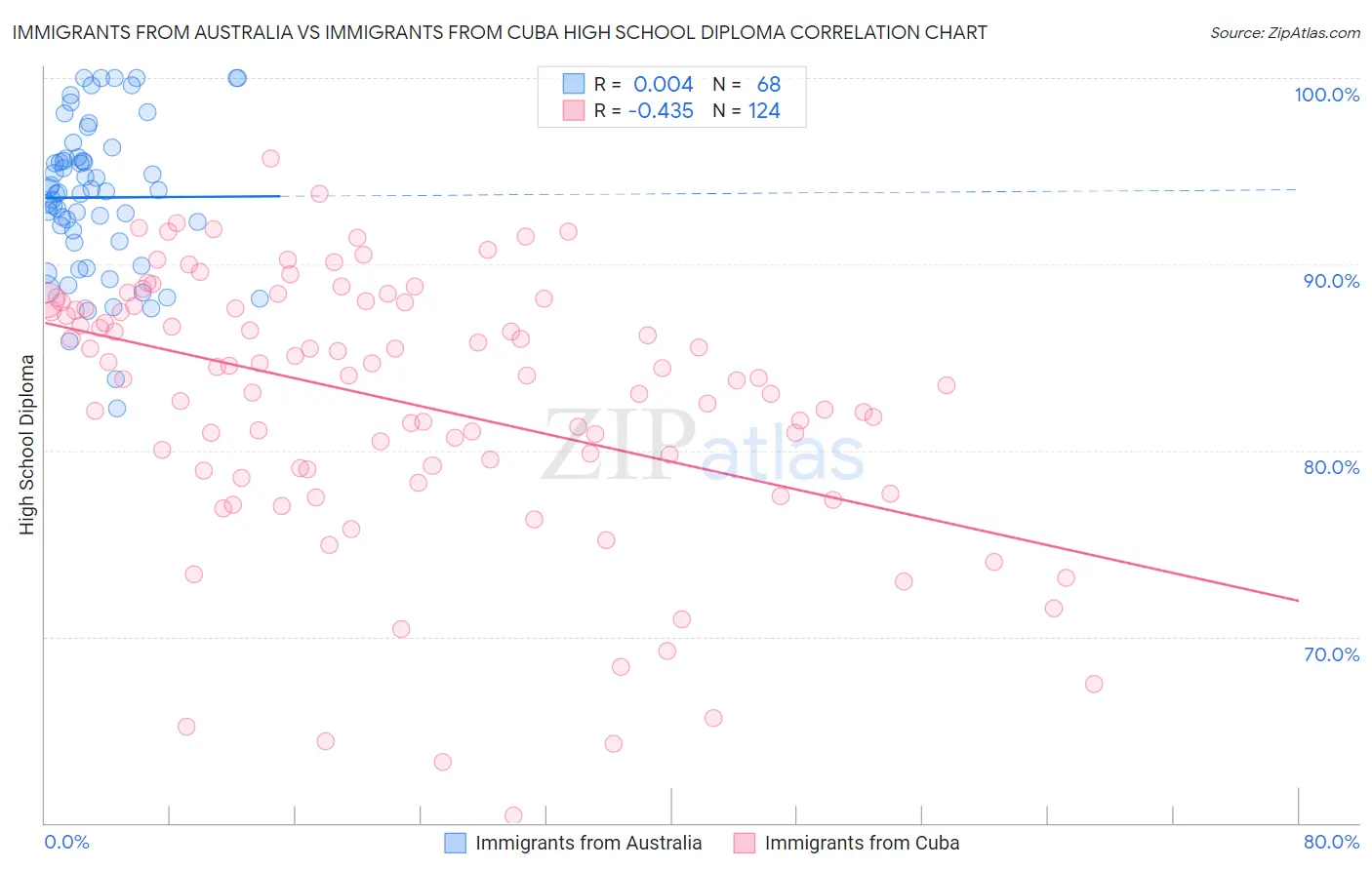Click the ZIPatlas watermark in chart center

tap(703, 448)
